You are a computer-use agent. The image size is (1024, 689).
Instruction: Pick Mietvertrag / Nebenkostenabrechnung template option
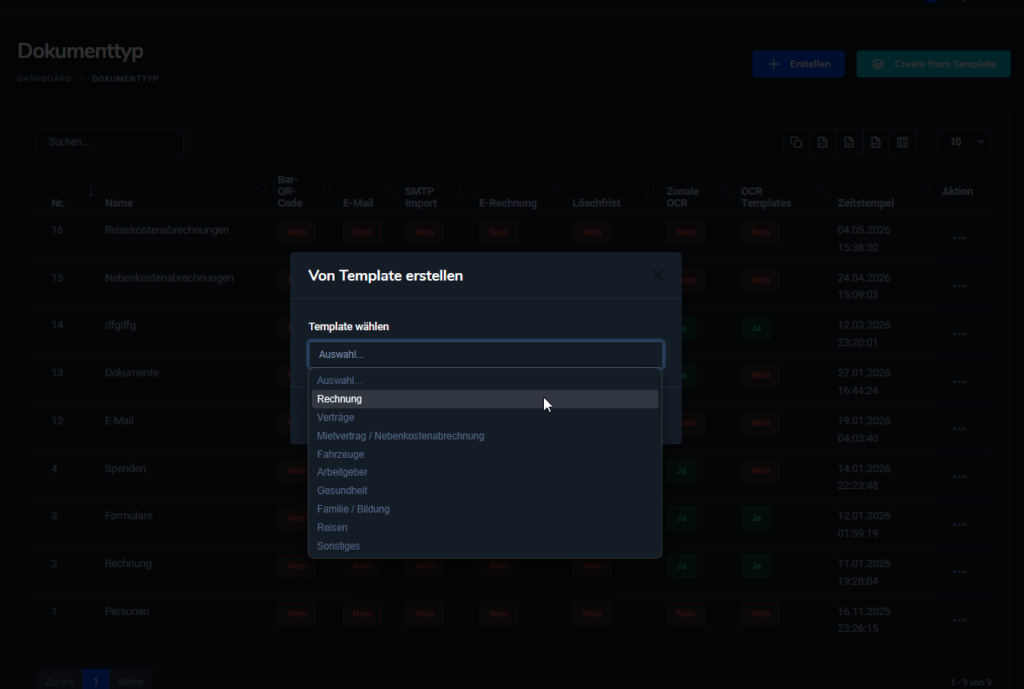pyautogui.click(x=485, y=436)
